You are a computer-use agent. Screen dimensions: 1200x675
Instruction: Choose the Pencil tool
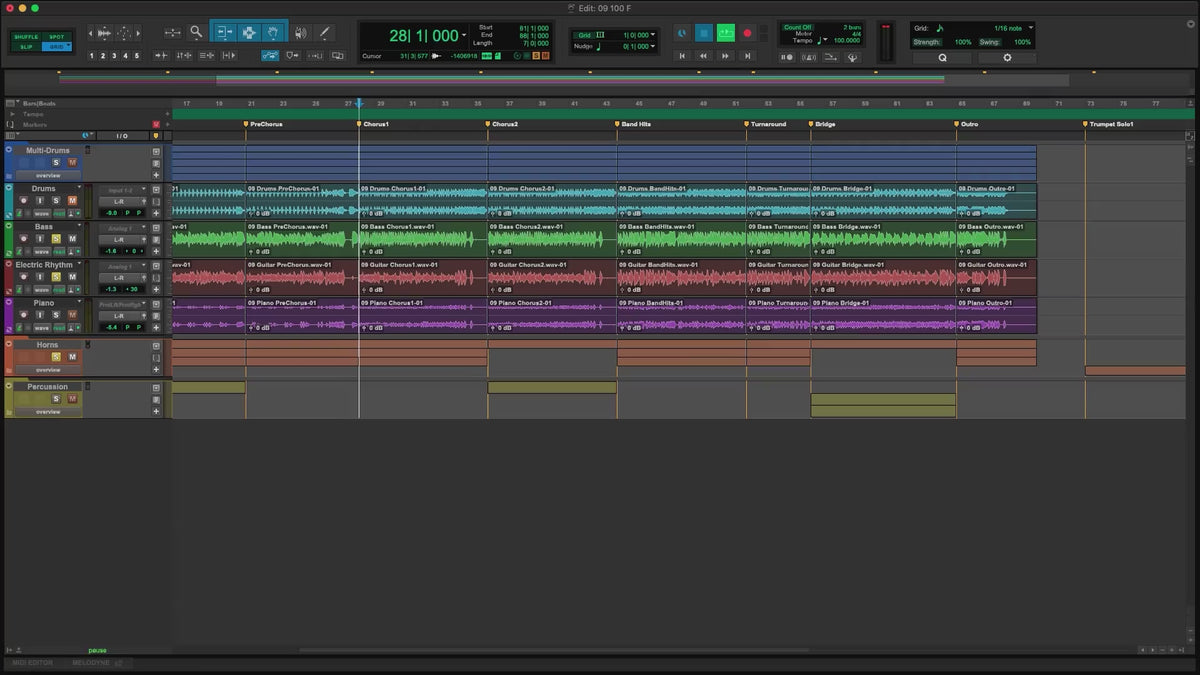coord(325,33)
